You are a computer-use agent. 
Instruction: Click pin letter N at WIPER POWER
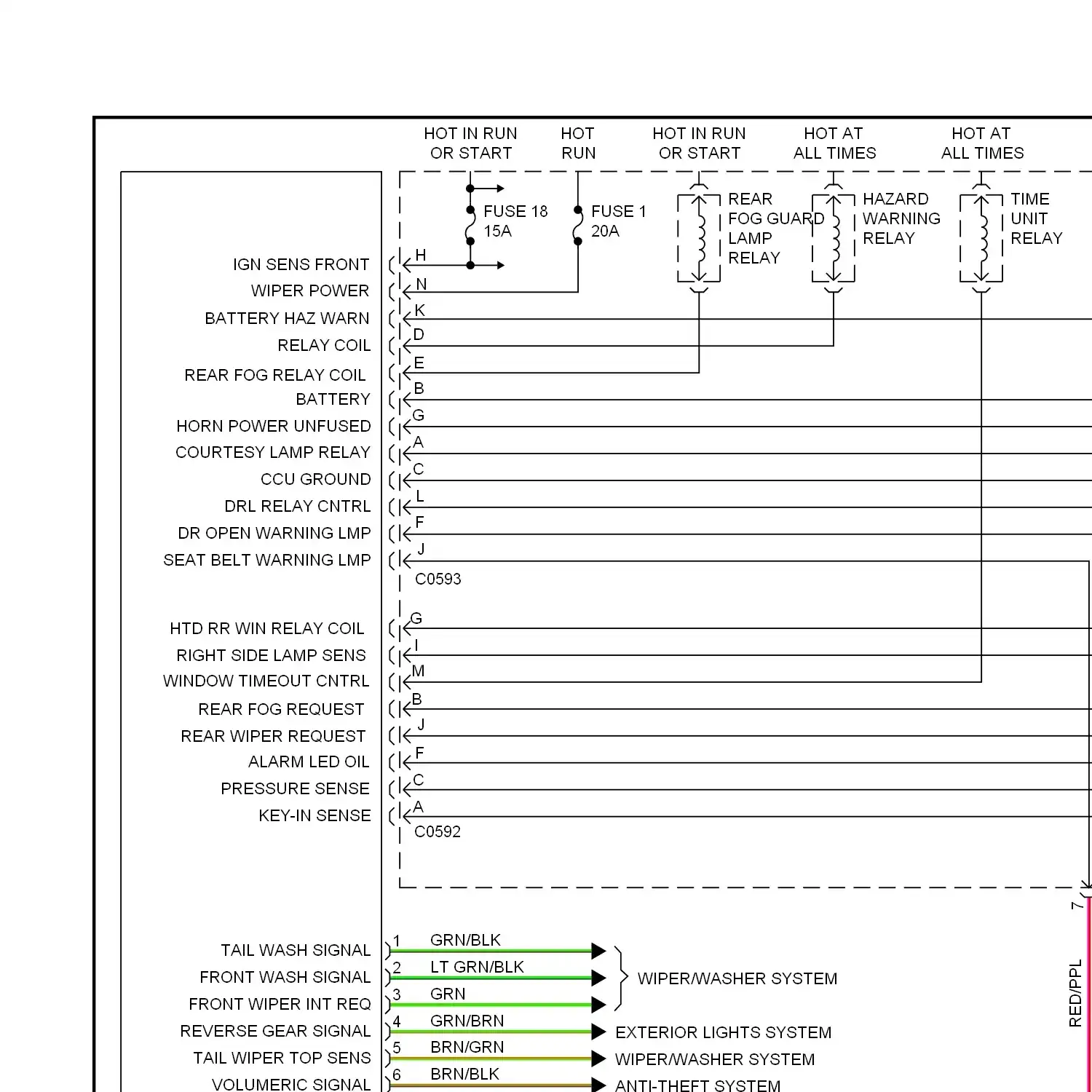coord(421,284)
